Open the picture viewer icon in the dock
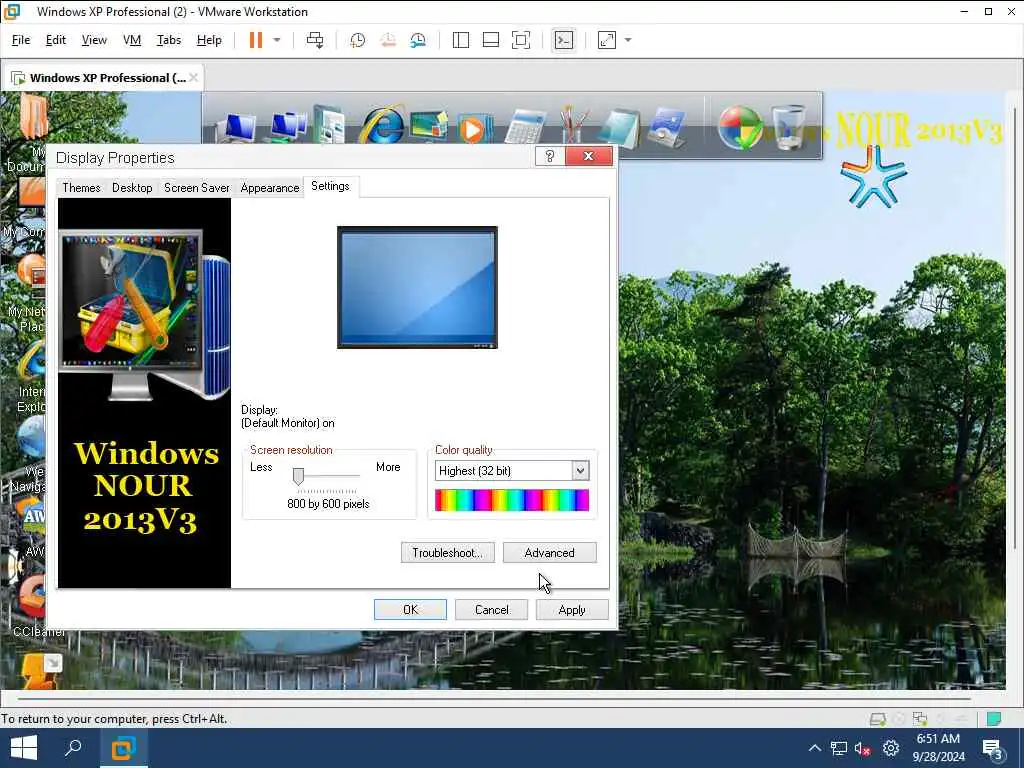This screenshot has height=768, width=1024. 667,128
